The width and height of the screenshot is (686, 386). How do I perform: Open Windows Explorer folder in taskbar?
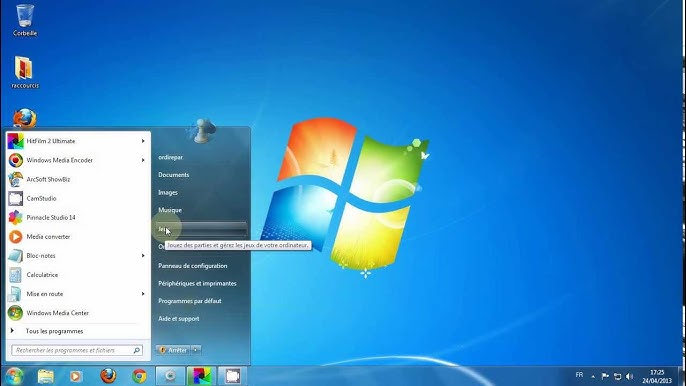46,376
